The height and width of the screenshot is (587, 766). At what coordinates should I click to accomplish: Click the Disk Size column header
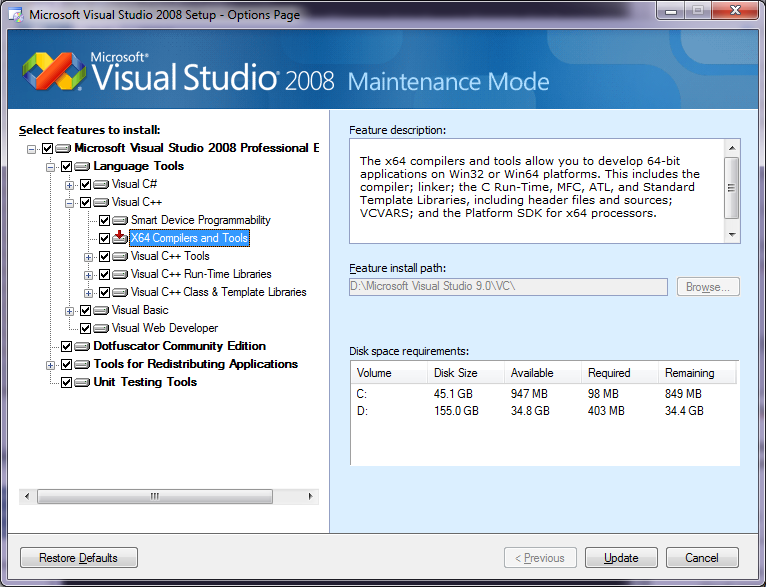click(466, 373)
